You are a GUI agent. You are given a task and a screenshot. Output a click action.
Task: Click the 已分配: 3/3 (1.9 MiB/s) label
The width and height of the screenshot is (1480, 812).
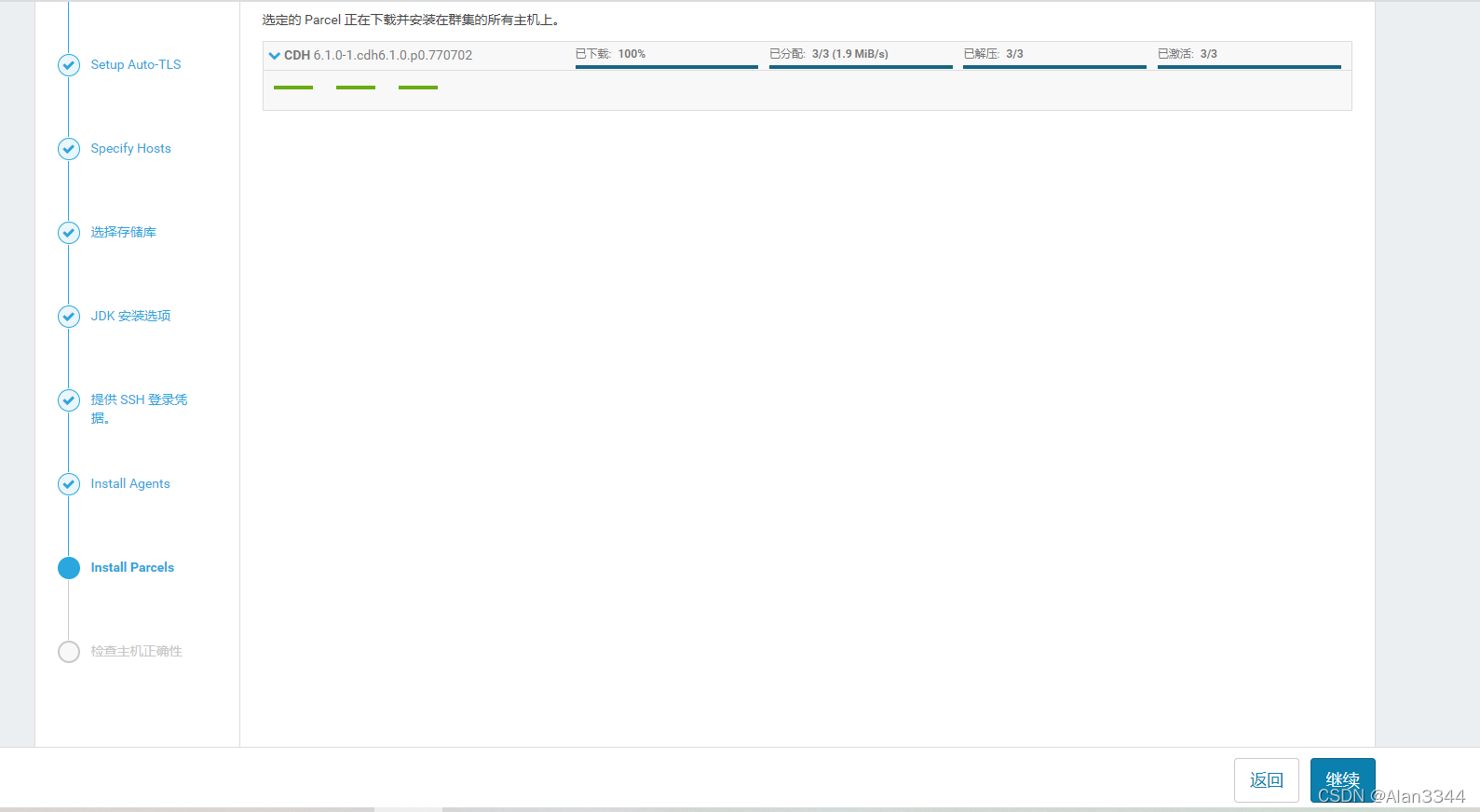point(829,54)
